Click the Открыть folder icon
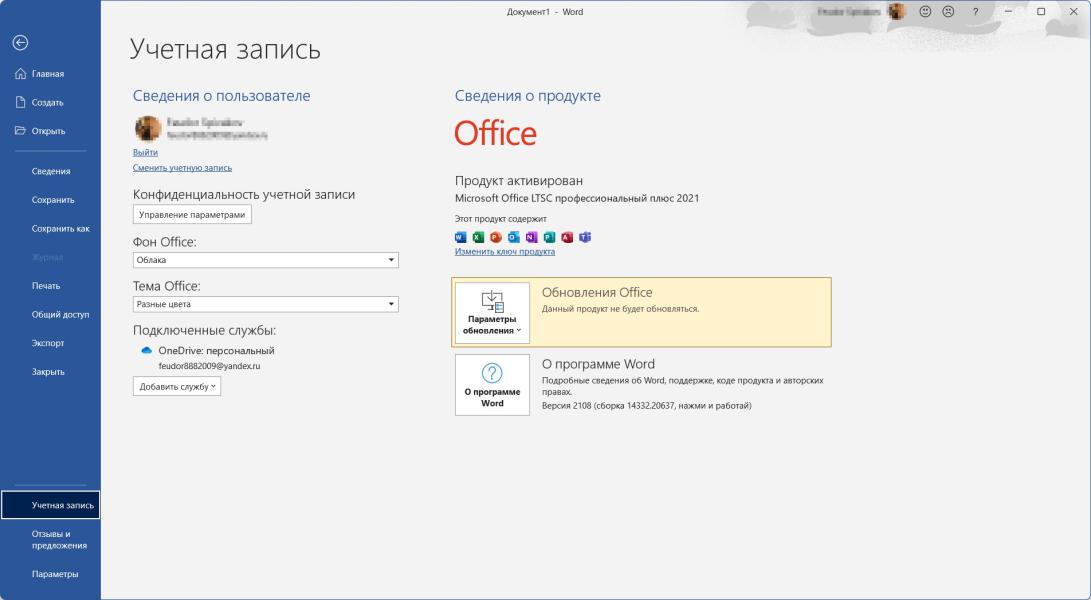The width and height of the screenshot is (1091, 600). pos(20,130)
